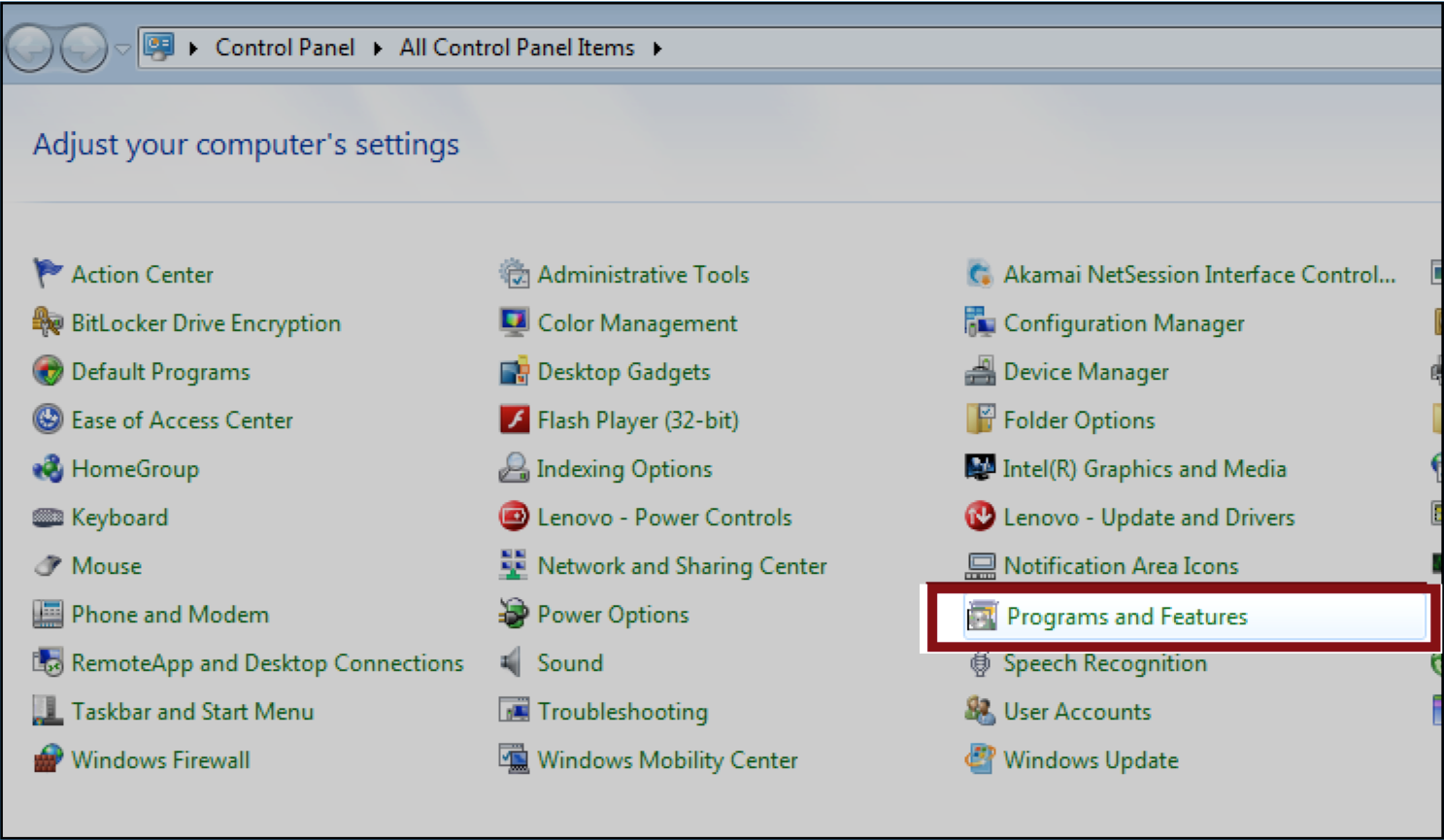This screenshot has height=840, width=1444.
Task: Open the Default Programs icon
Action: coord(48,371)
